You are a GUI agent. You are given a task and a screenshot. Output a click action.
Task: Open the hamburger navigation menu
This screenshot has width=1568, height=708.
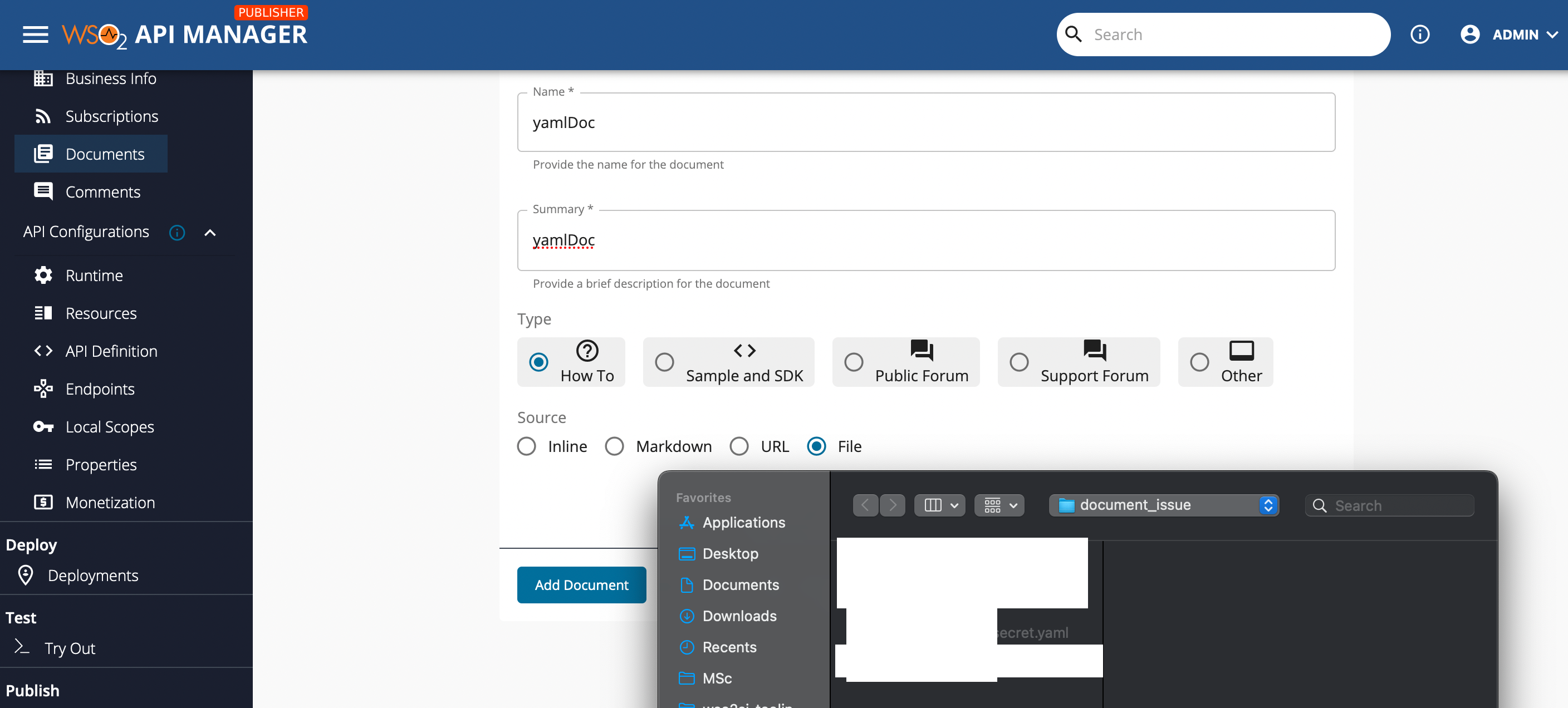click(35, 35)
